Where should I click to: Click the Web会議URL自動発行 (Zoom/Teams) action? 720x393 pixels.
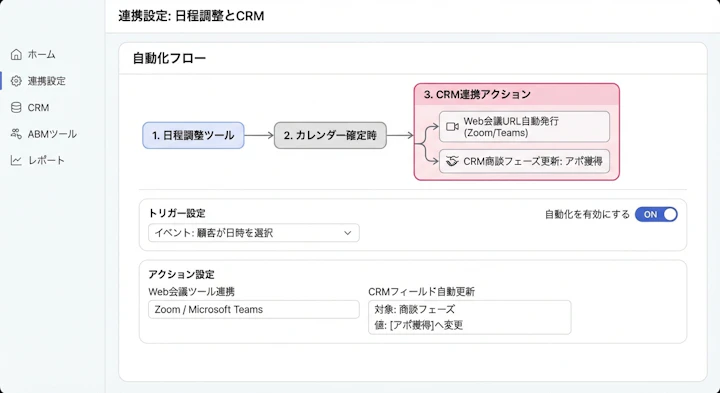[524, 127]
